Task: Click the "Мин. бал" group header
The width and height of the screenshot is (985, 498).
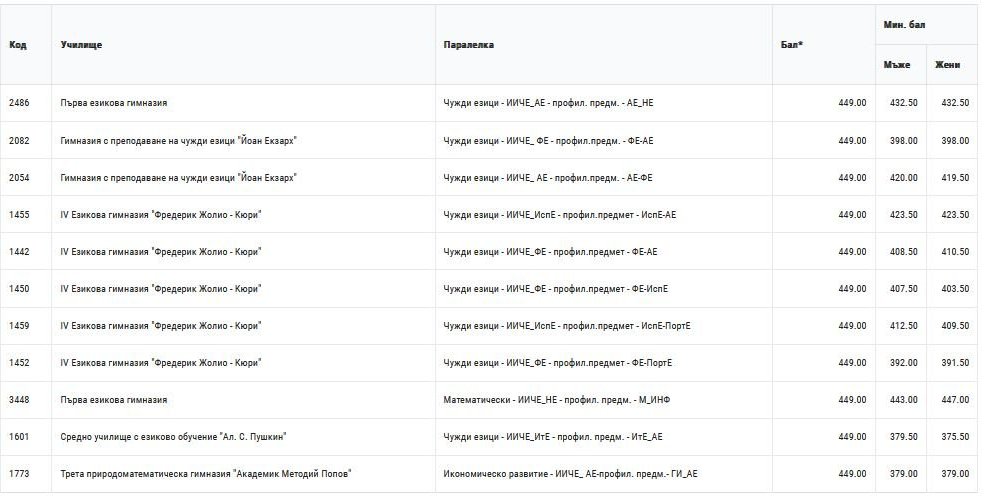Action: click(x=904, y=24)
